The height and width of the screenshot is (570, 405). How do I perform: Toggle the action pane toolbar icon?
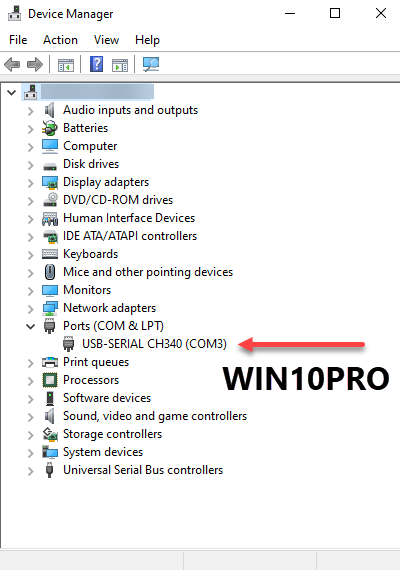click(120, 65)
